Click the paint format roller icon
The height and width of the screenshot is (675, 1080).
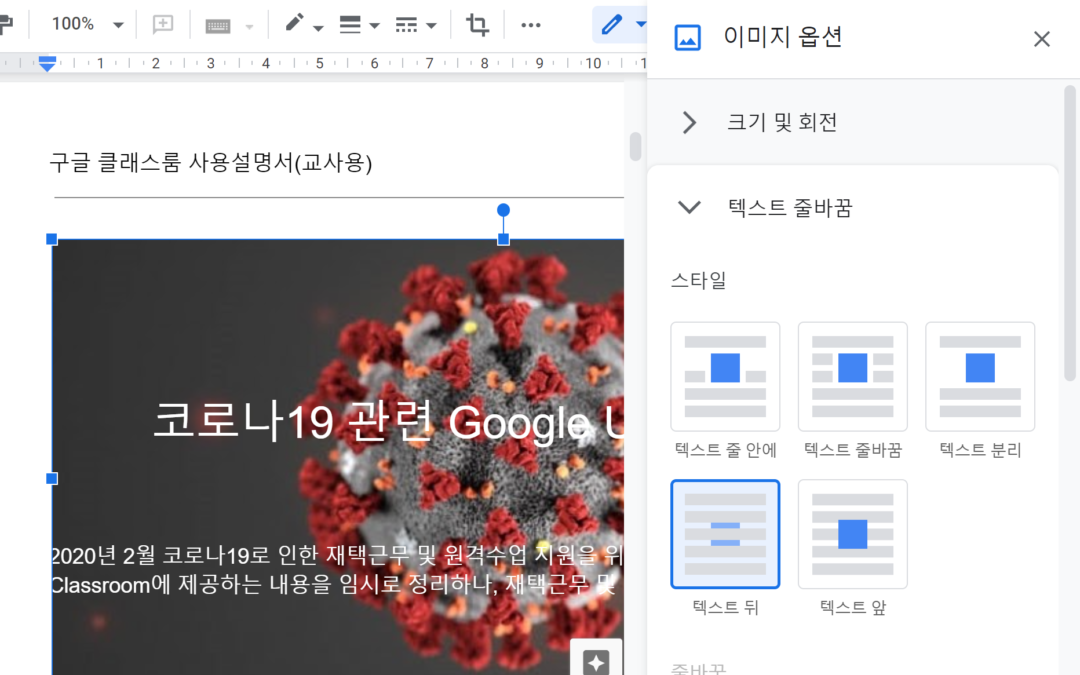6,24
